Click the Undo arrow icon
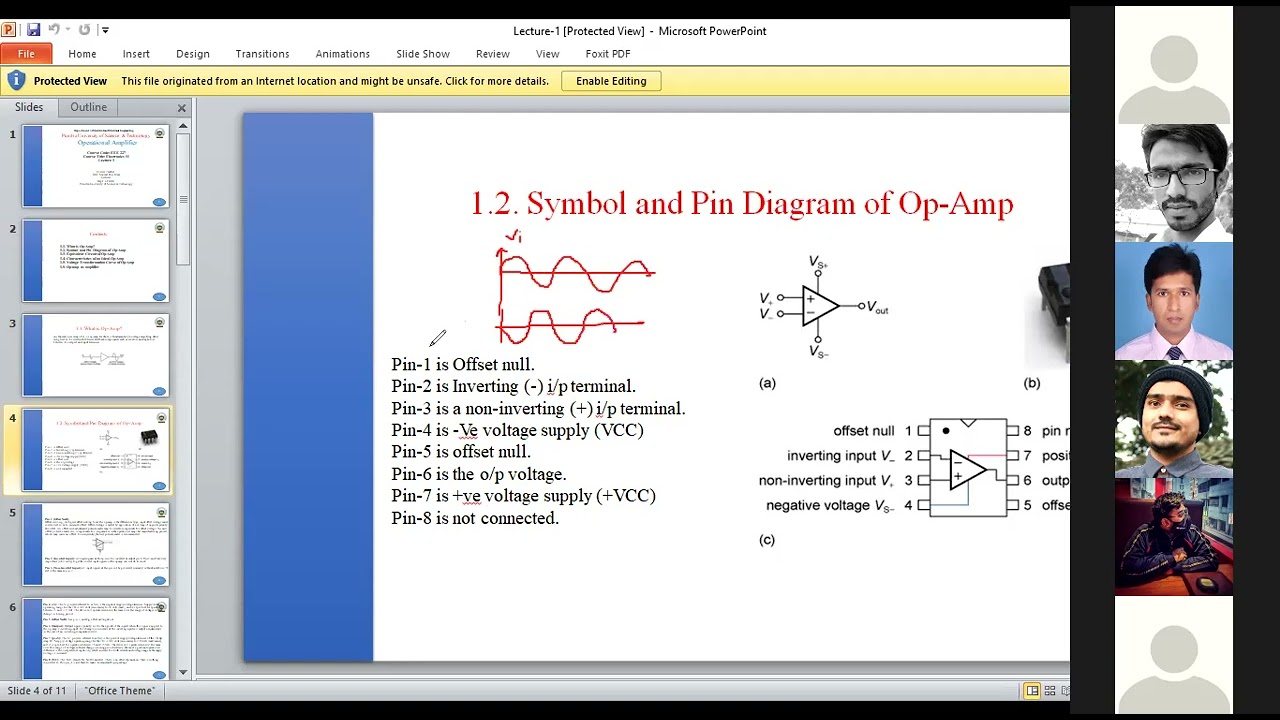Screen dimensions: 1280x720 point(54,30)
